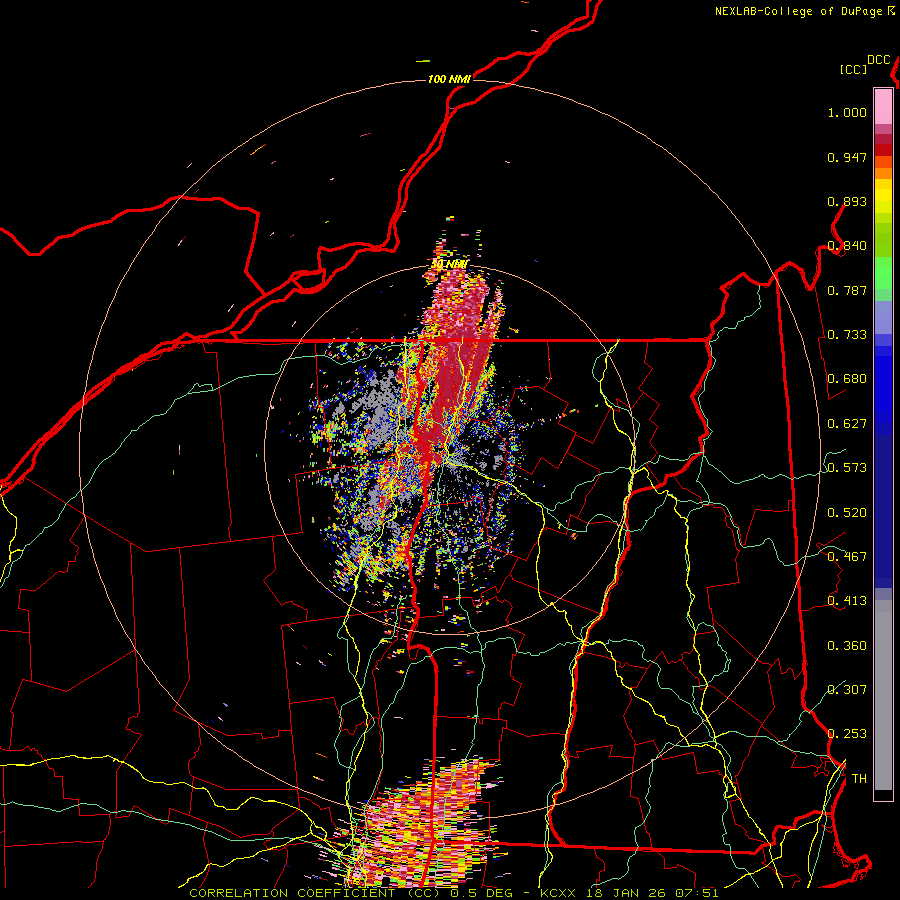The width and height of the screenshot is (900, 900).
Task: Select the 0.627 scale value
Action: [847, 423]
